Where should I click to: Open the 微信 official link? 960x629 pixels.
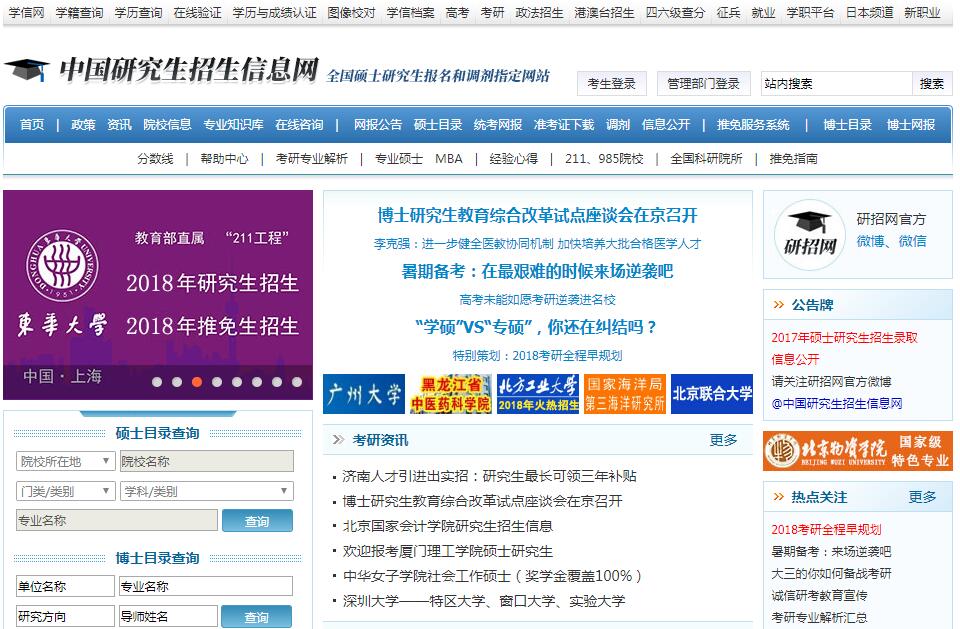[912, 241]
